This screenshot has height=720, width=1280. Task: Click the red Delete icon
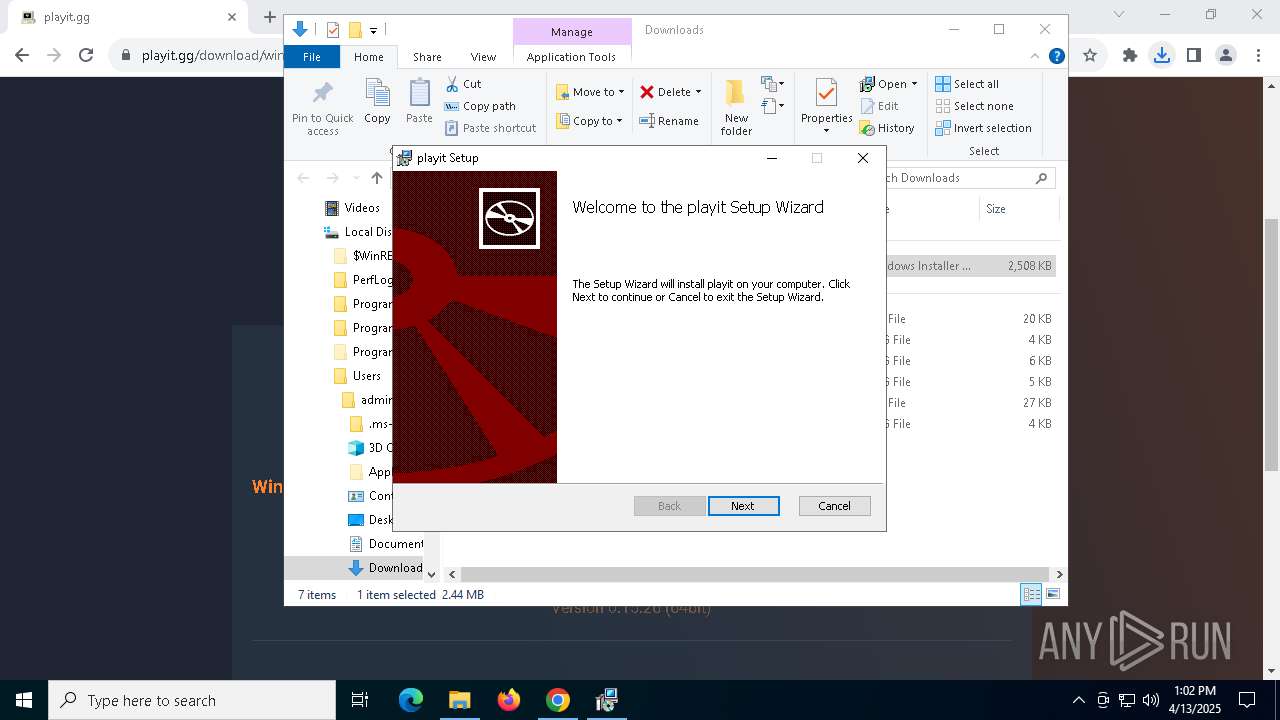pyautogui.click(x=647, y=92)
